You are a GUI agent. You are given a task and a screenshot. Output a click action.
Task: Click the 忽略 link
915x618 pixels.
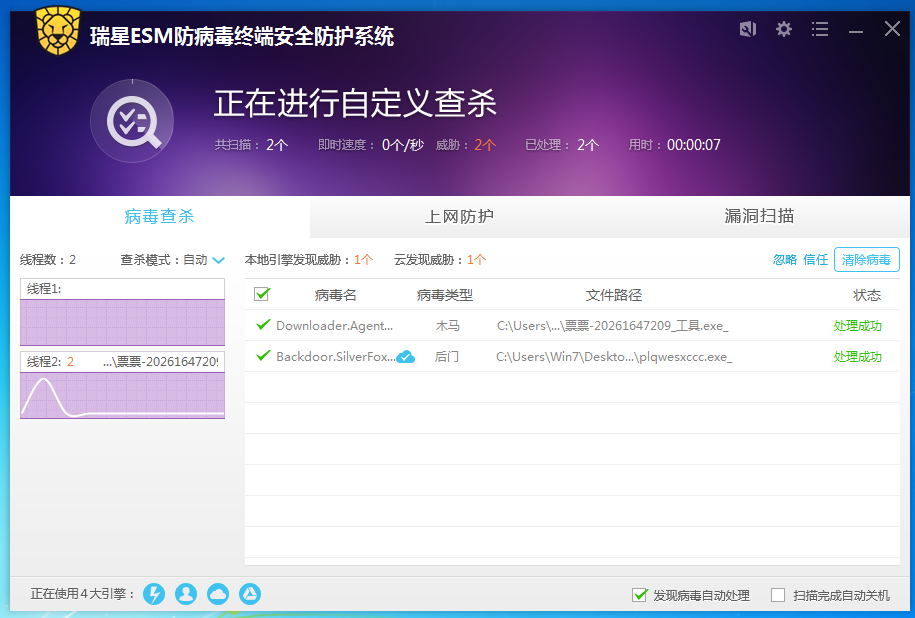(x=784, y=260)
